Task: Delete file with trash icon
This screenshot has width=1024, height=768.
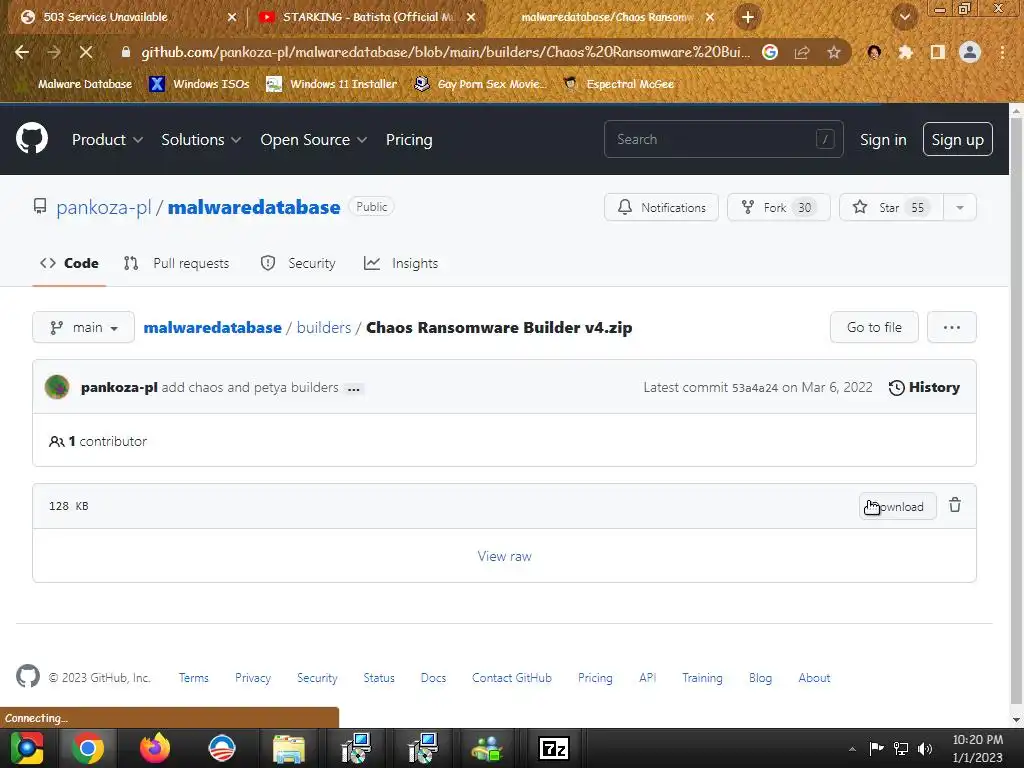Action: pos(955,505)
